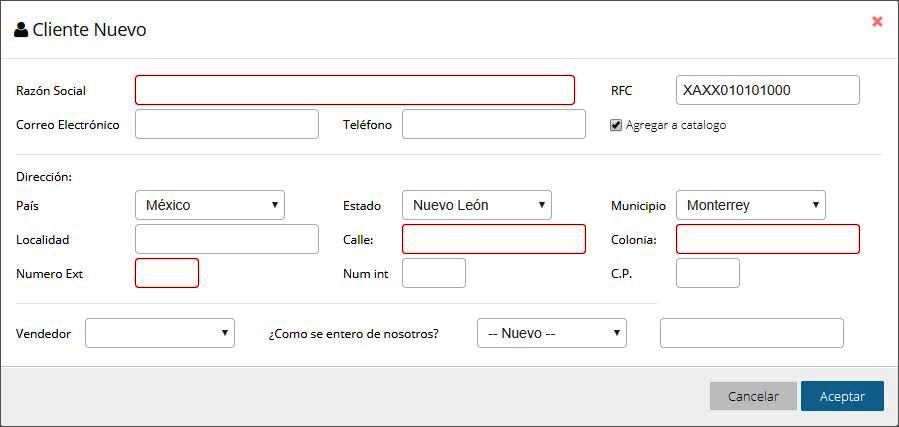This screenshot has height=427, width=899.
Task: Close the Cliente Nuevo dialog with X
Action: coord(877,22)
